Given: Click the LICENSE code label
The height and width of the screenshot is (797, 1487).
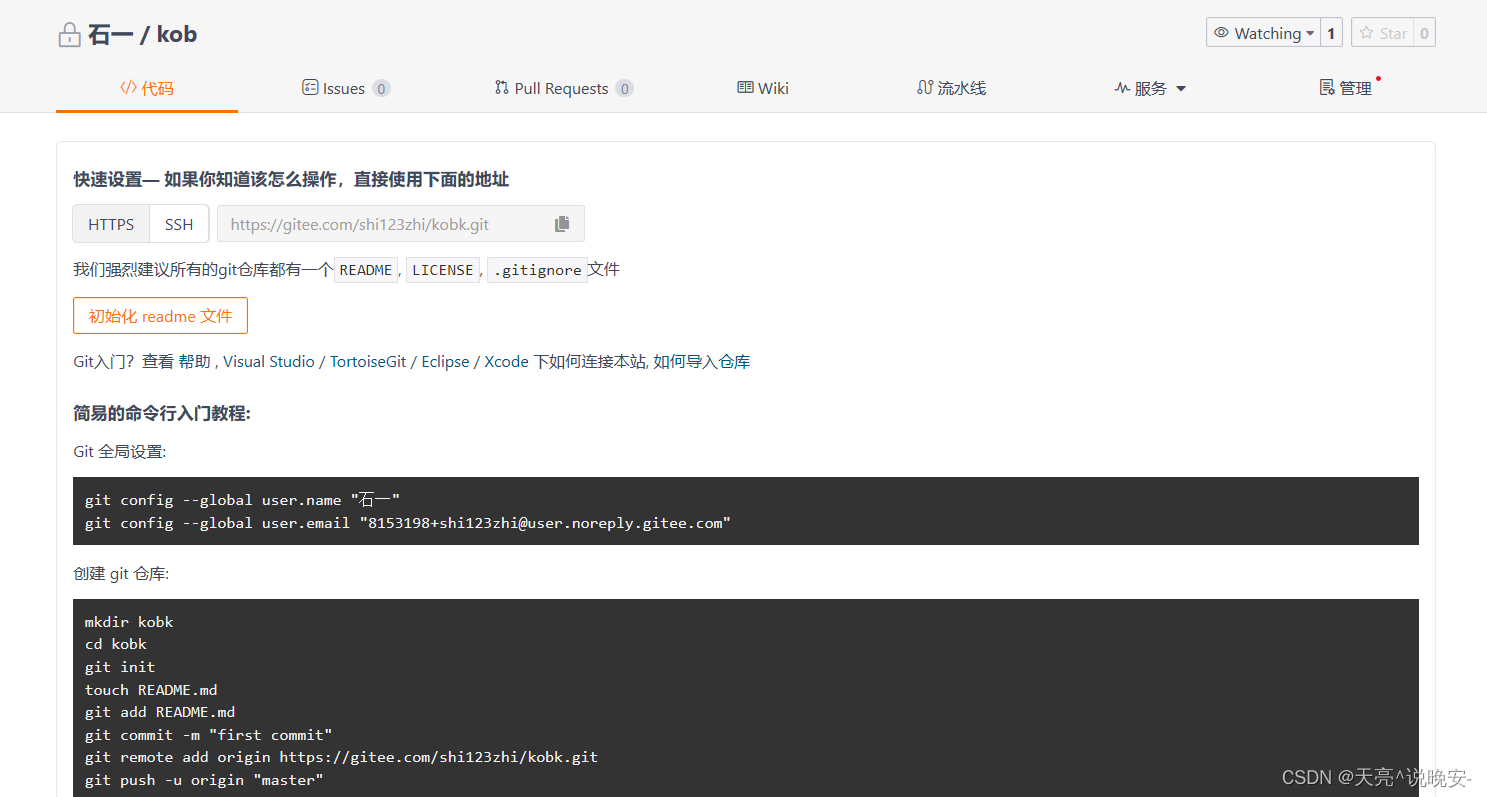Looking at the screenshot, I should click(x=443, y=270).
